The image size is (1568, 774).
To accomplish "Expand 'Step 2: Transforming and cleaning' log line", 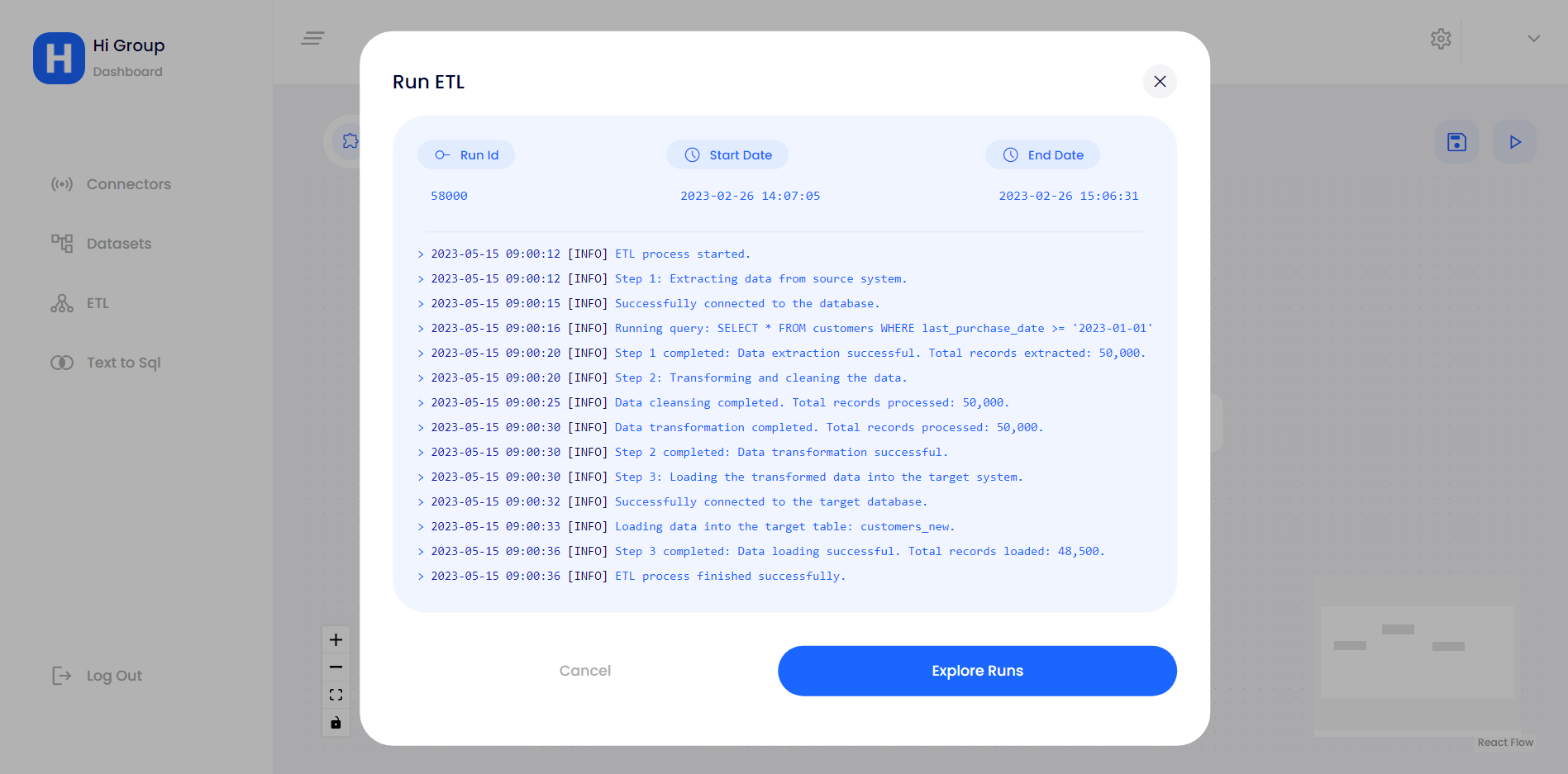I will (421, 378).
